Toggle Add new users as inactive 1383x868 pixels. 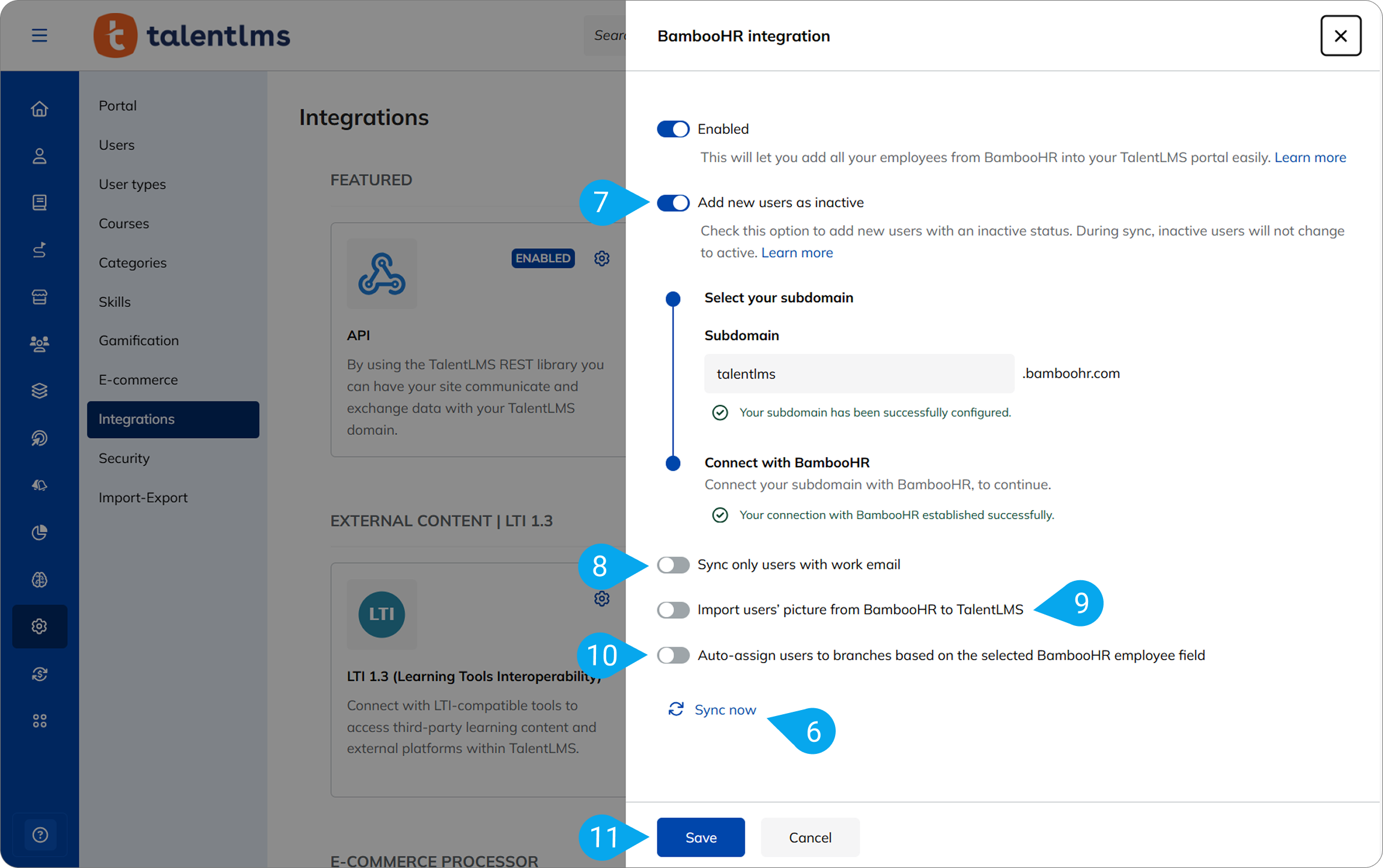pyautogui.click(x=673, y=203)
